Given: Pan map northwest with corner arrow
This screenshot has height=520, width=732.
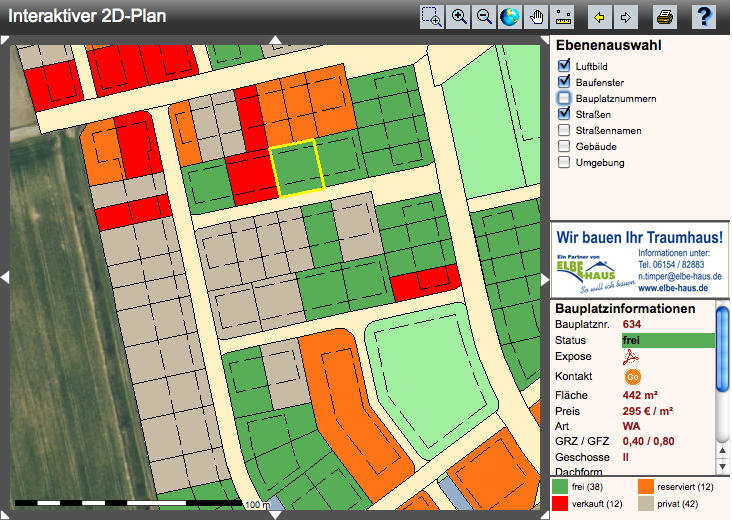Looking at the screenshot, I should point(5,40).
